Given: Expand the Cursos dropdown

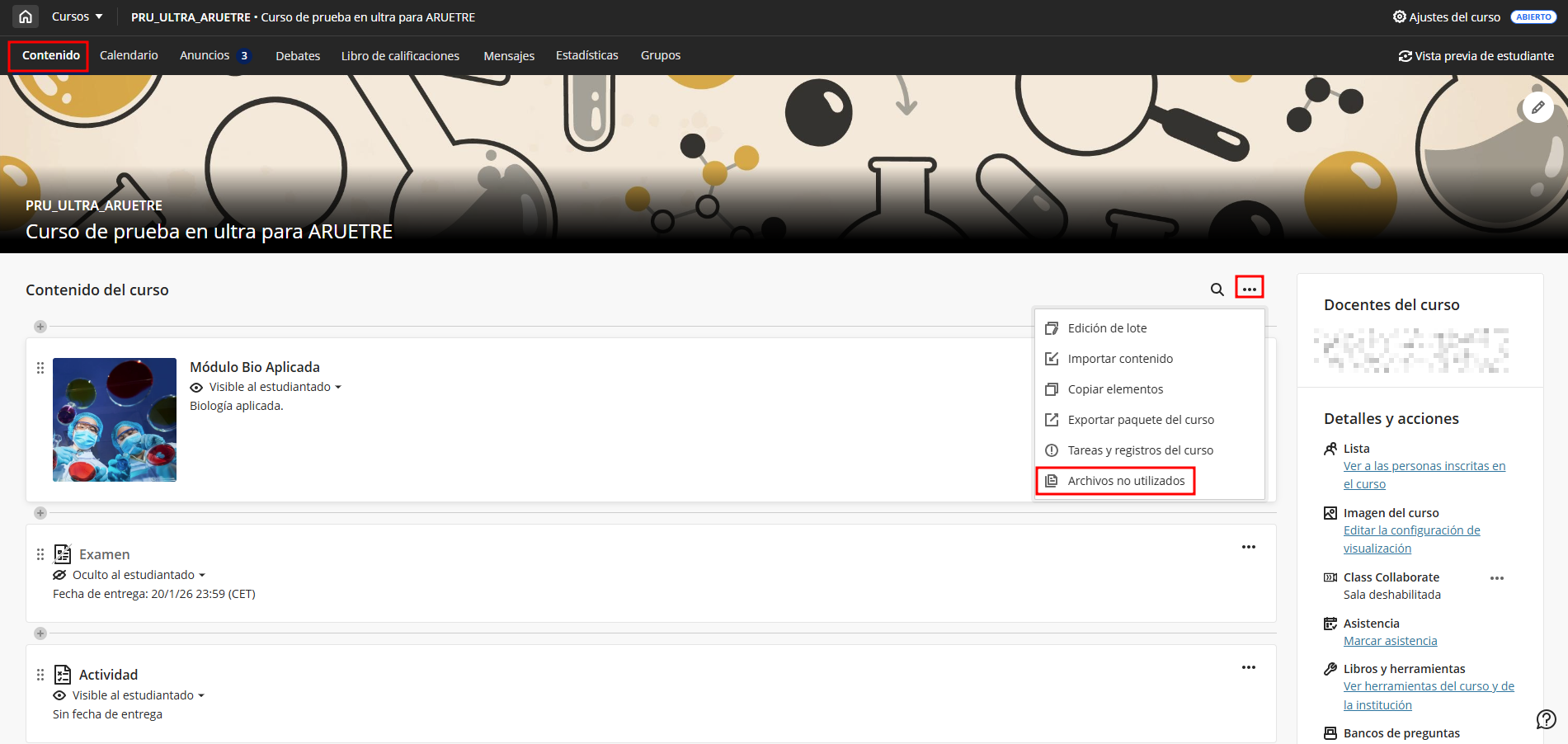Looking at the screenshot, I should tap(78, 16).
